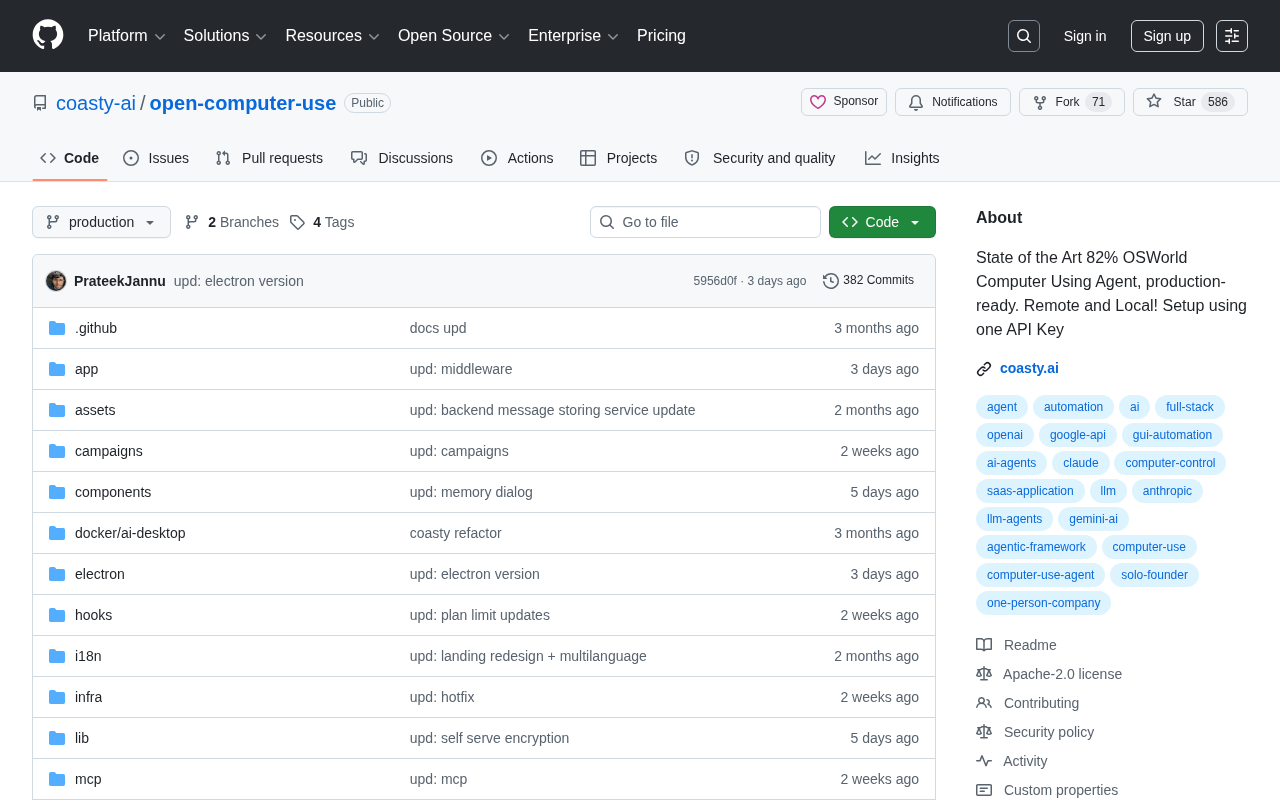
Task: Click the Sign up button
Action: (1167, 36)
